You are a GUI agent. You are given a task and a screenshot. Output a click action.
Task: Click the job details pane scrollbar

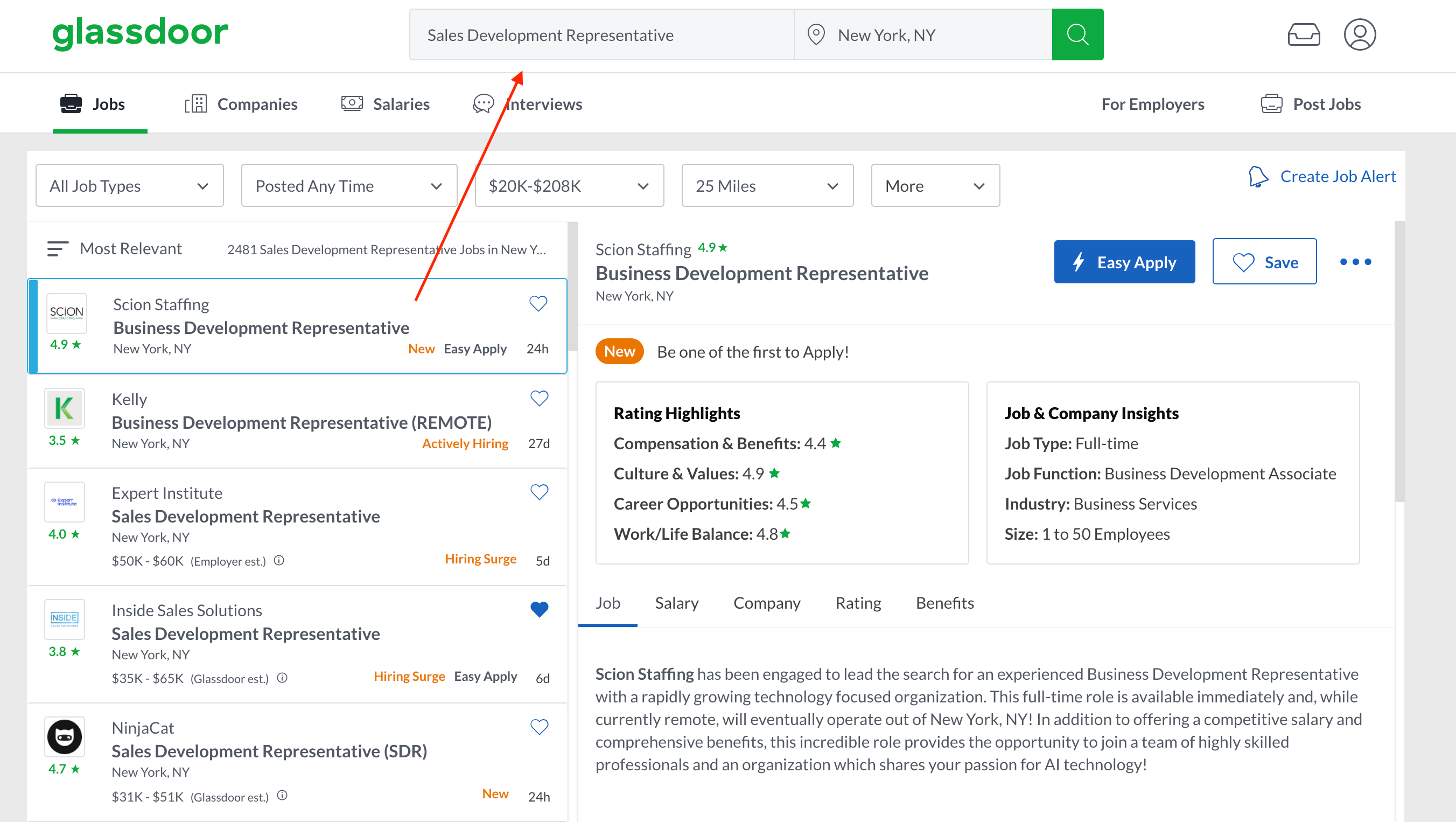click(x=1399, y=362)
